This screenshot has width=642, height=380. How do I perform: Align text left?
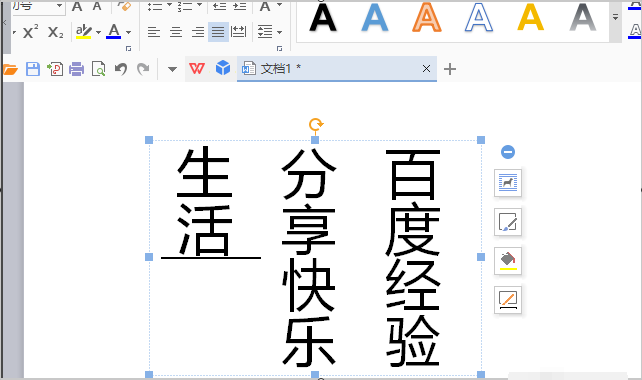click(154, 32)
